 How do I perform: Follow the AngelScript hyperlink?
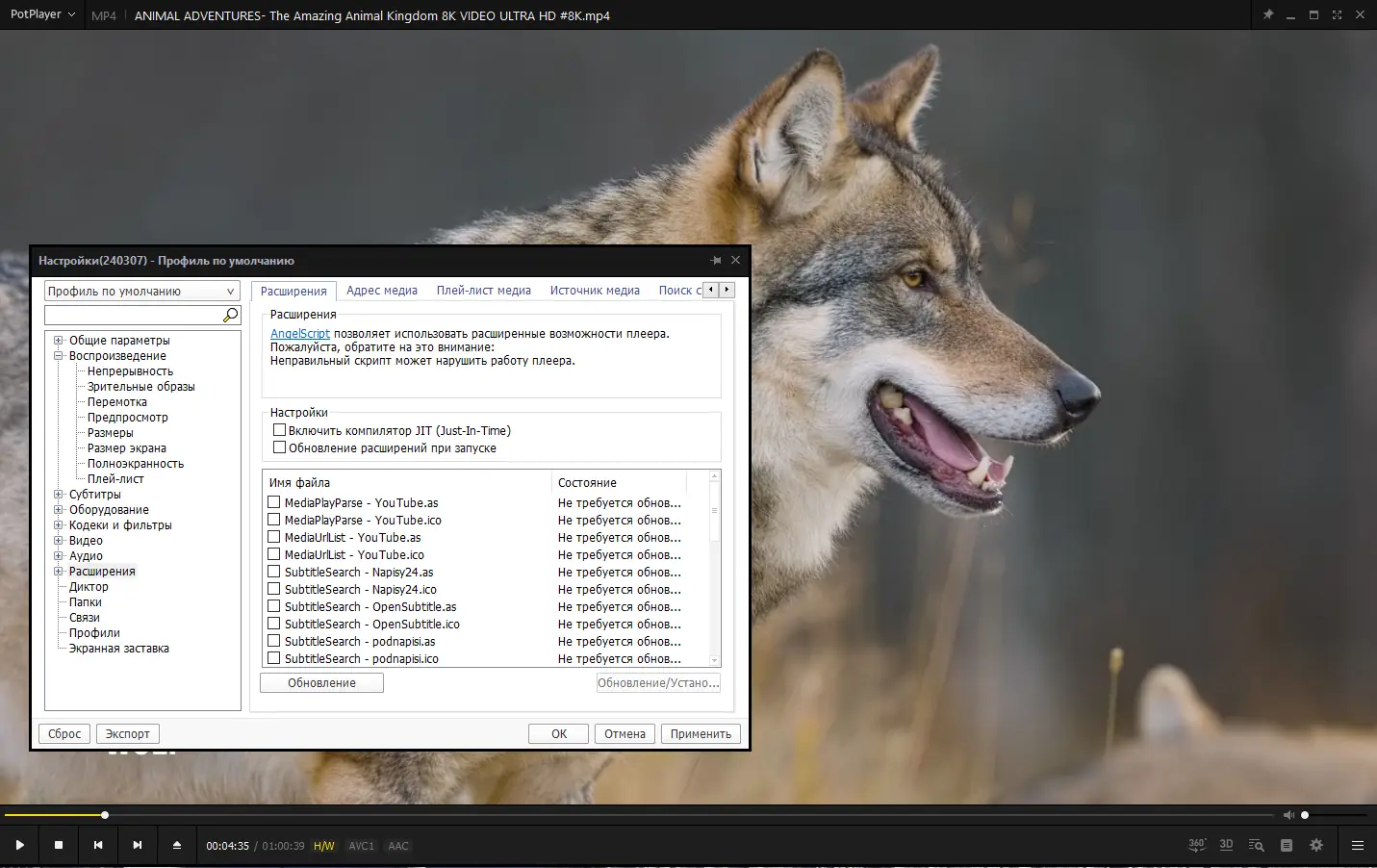pyautogui.click(x=299, y=333)
